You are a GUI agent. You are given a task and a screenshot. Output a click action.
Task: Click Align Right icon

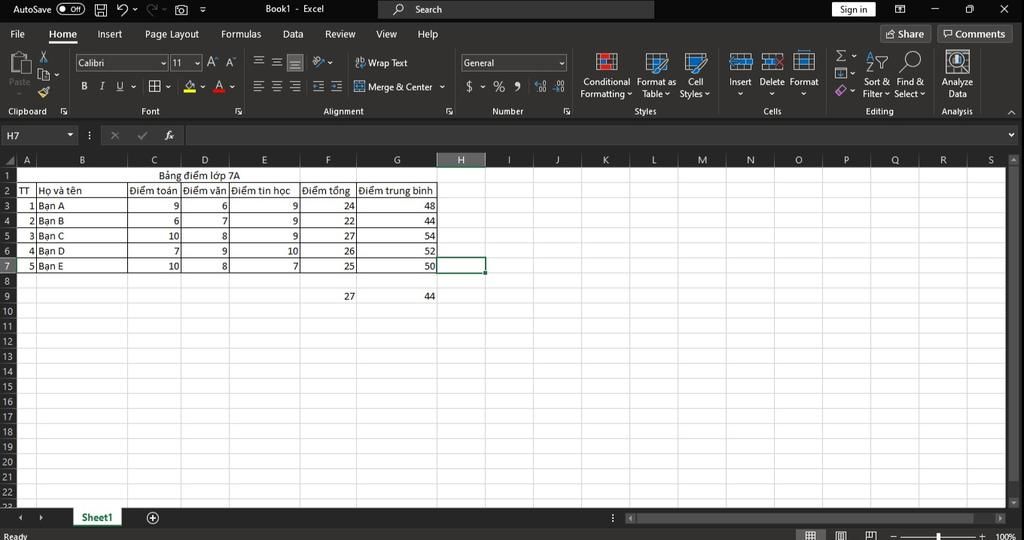click(295, 86)
